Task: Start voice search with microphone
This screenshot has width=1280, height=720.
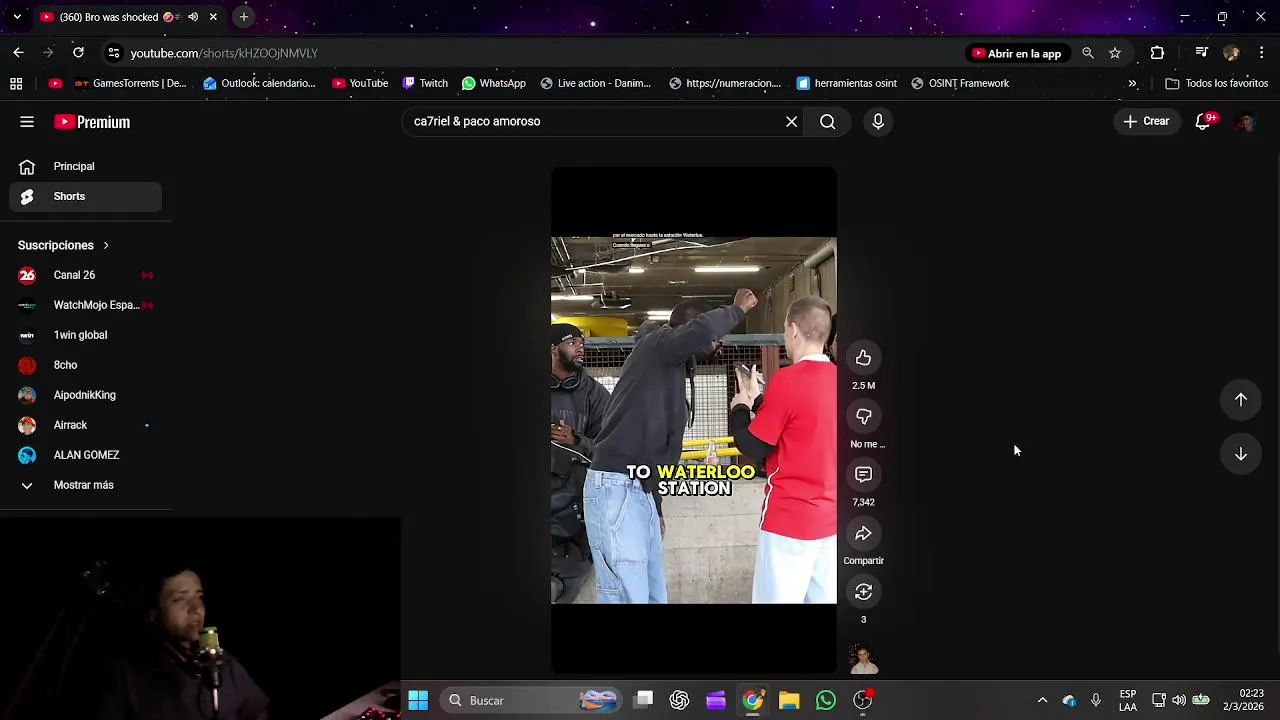Action: pyautogui.click(x=878, y=122)
